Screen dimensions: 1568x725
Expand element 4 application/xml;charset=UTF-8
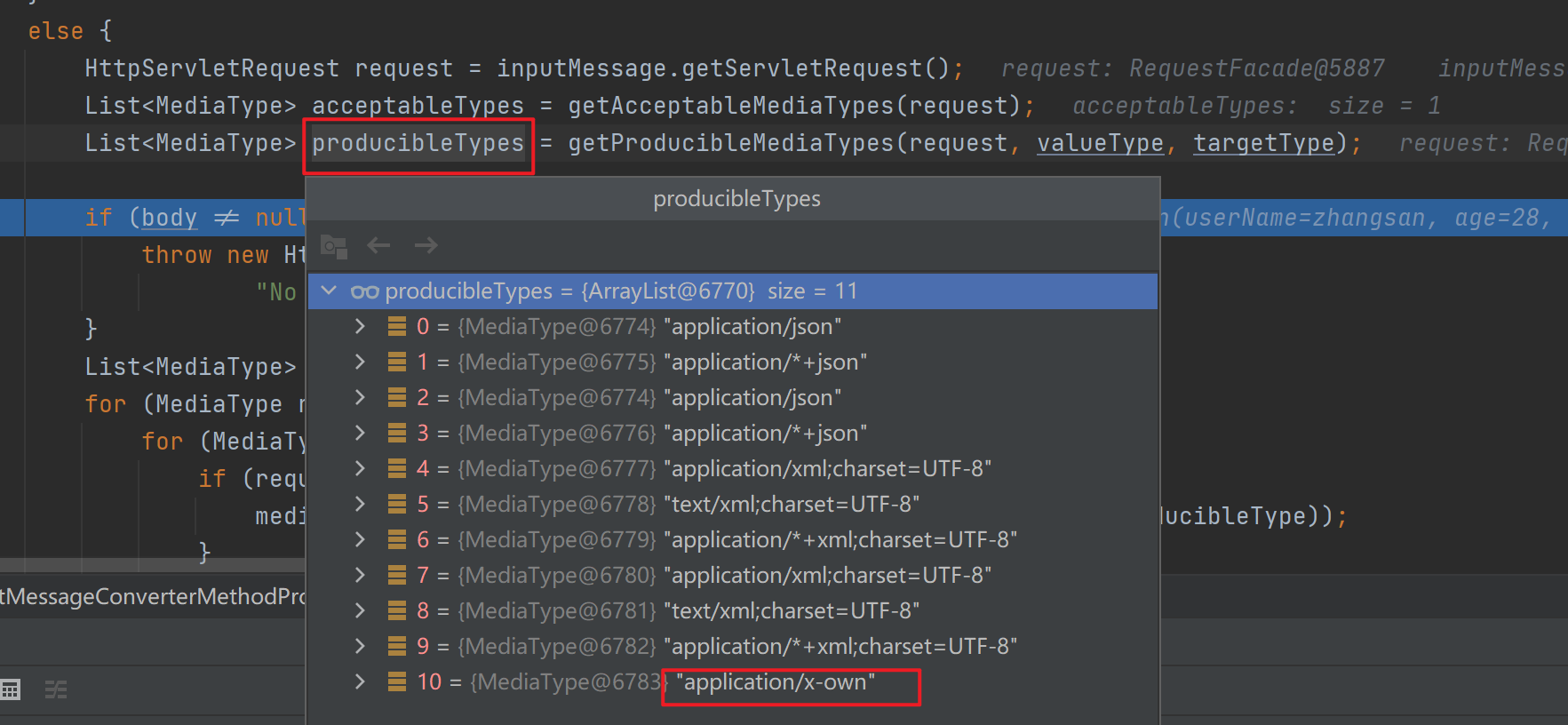coord(360,469)
